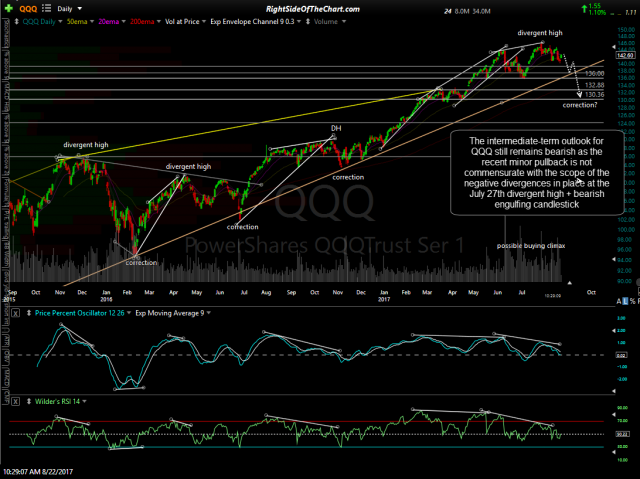
Task: Open the watchlist list icon beside QQQ
Action: click(47, 8)
